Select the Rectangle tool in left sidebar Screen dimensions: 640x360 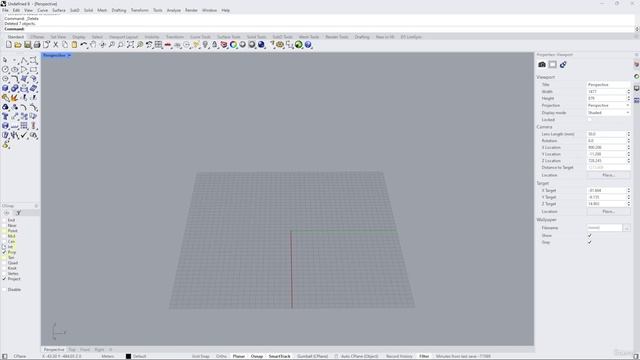pos(33,70)
